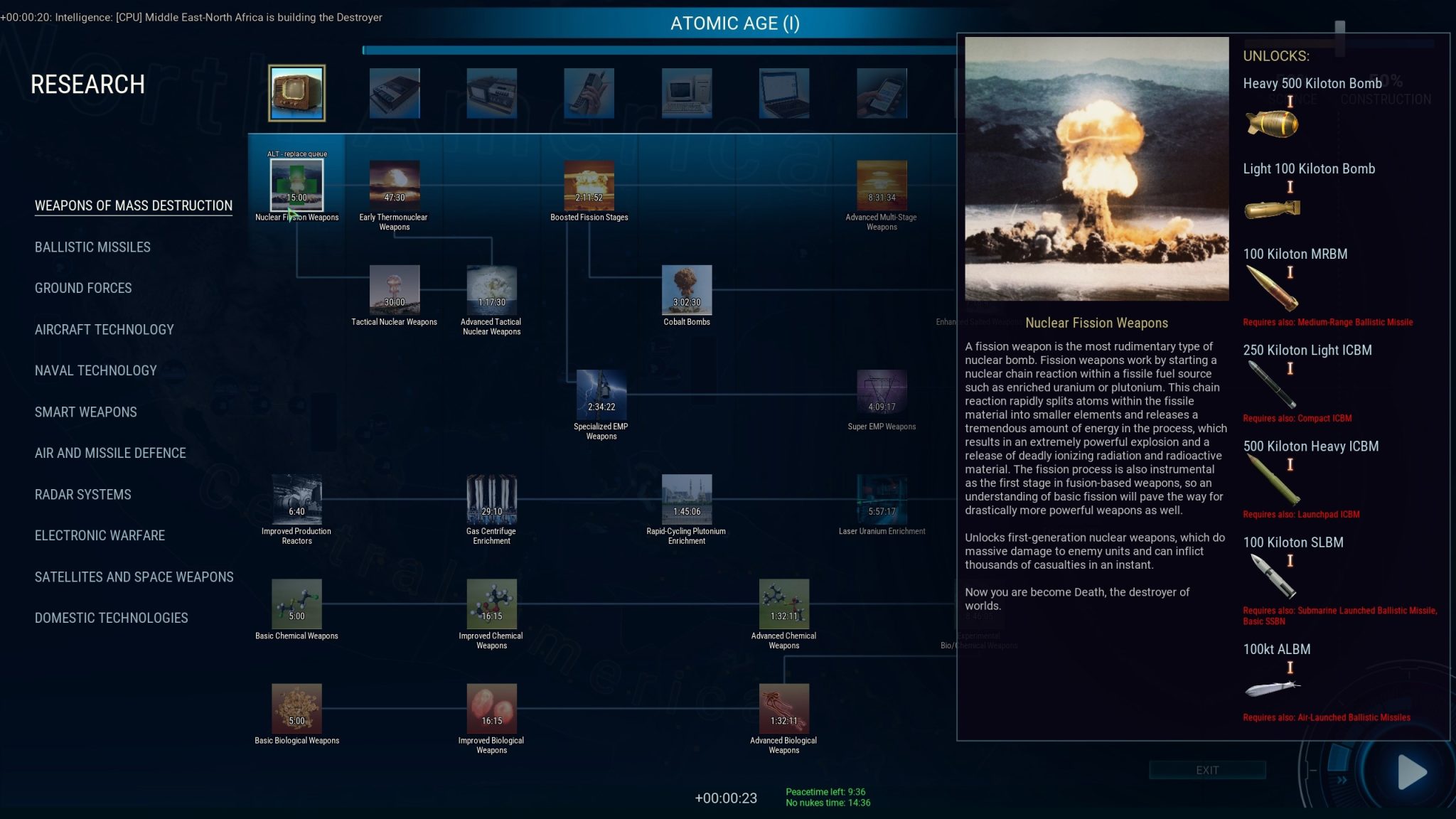Queue Early Thermonuclear Weapons research
The width and height of the screenshot is (1456, 819).
[395, 185]
